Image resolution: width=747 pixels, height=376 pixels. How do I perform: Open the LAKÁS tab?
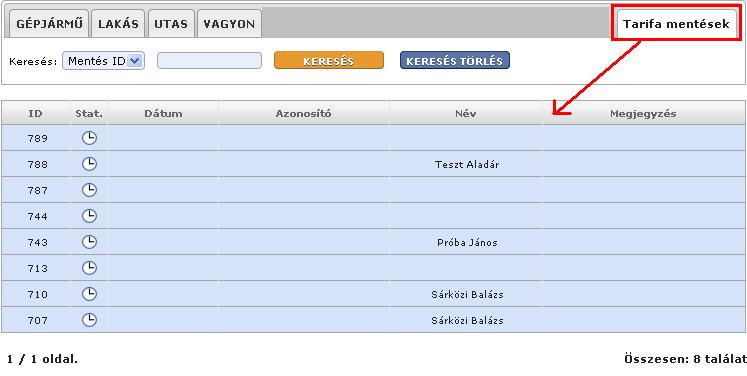pyautogui.click(x=118, y=24)
